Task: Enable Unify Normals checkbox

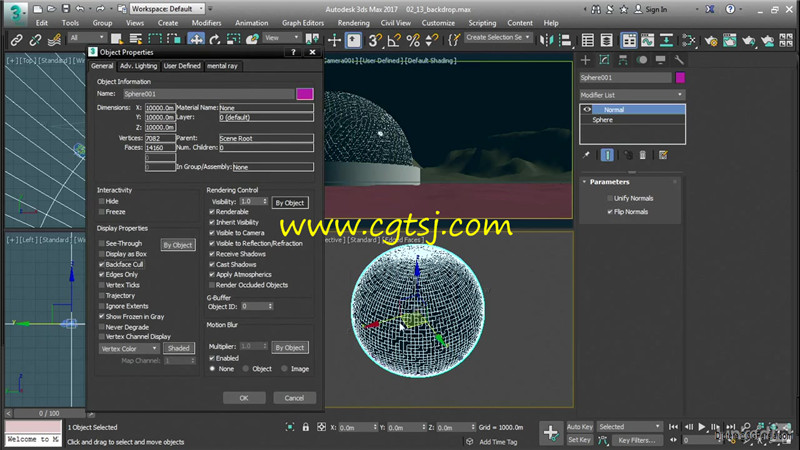Action: 610,198
